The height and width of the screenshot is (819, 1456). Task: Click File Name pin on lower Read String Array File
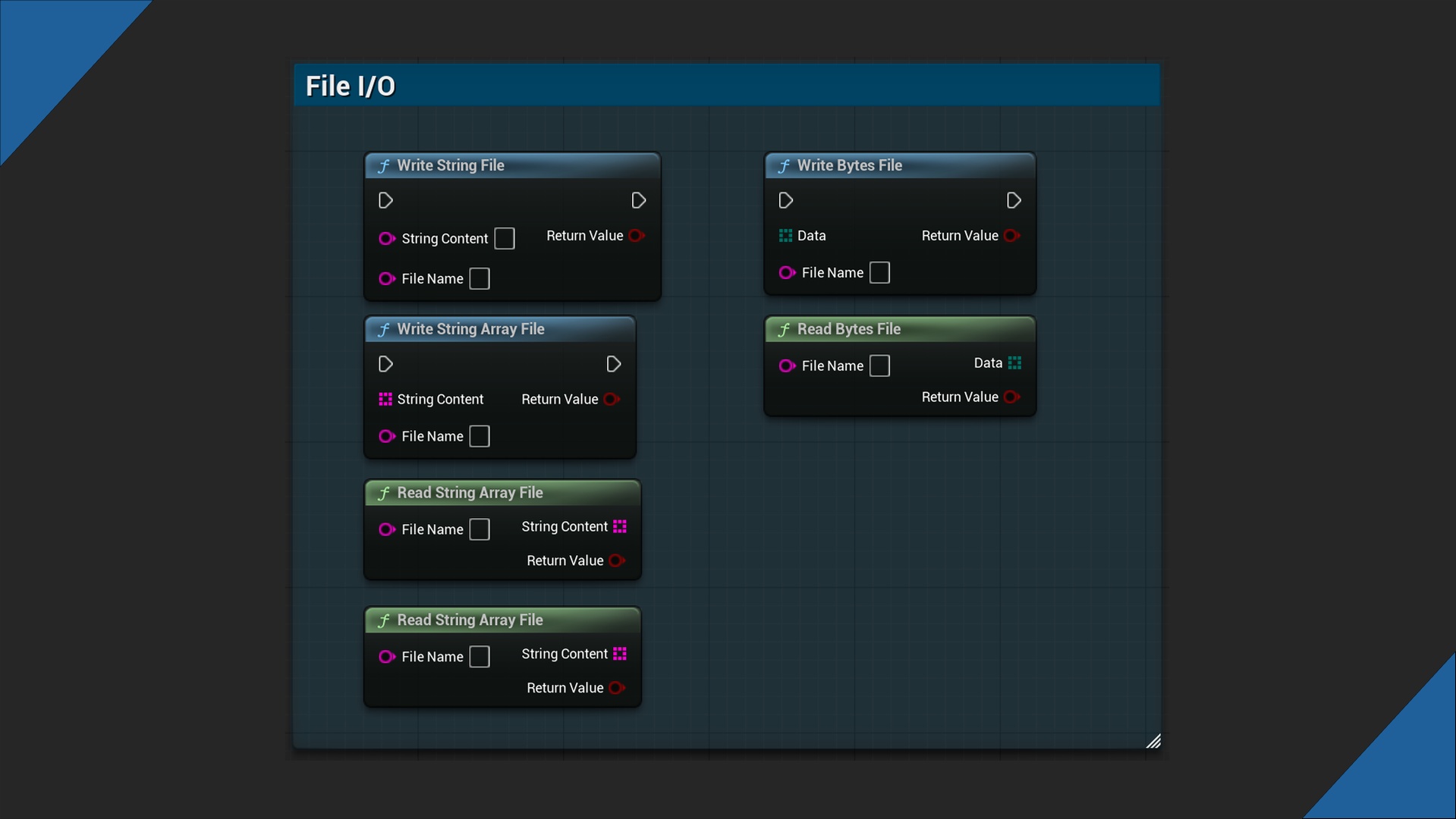(387, 657)
